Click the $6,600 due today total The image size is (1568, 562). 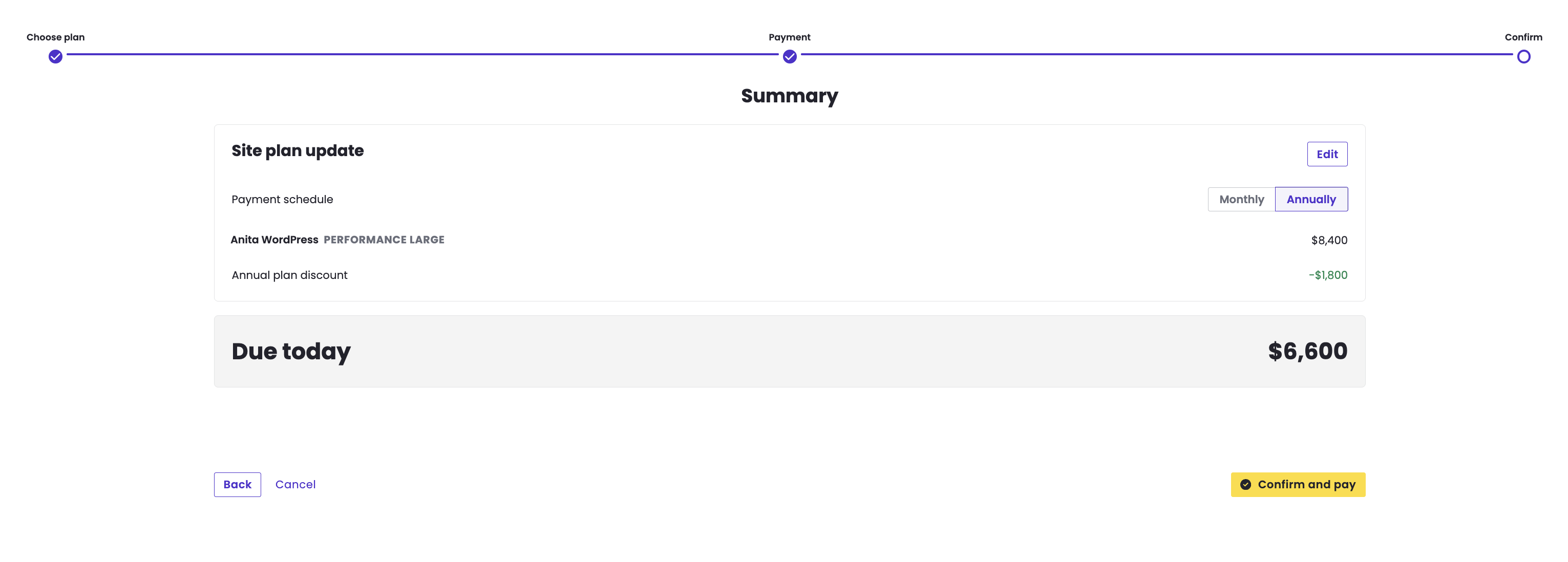(x=1307, y=352)
